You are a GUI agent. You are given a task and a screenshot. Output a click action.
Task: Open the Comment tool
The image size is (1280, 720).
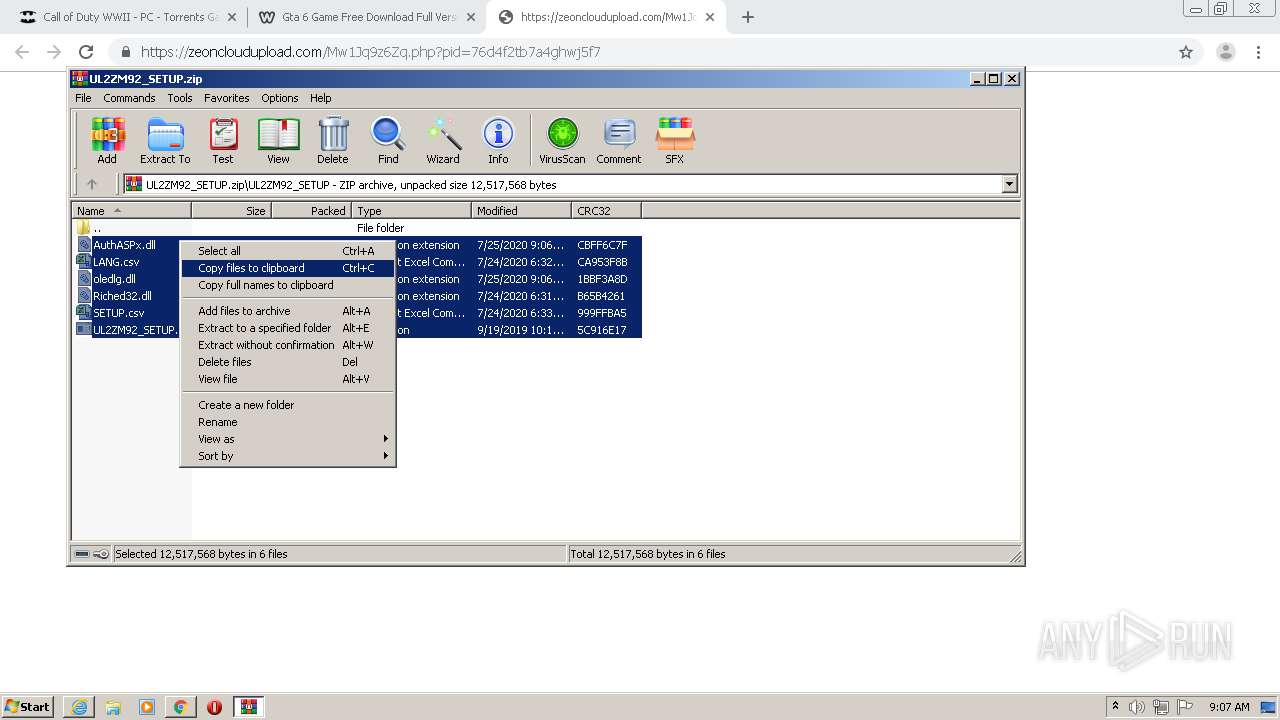click(x=619, y=140)
